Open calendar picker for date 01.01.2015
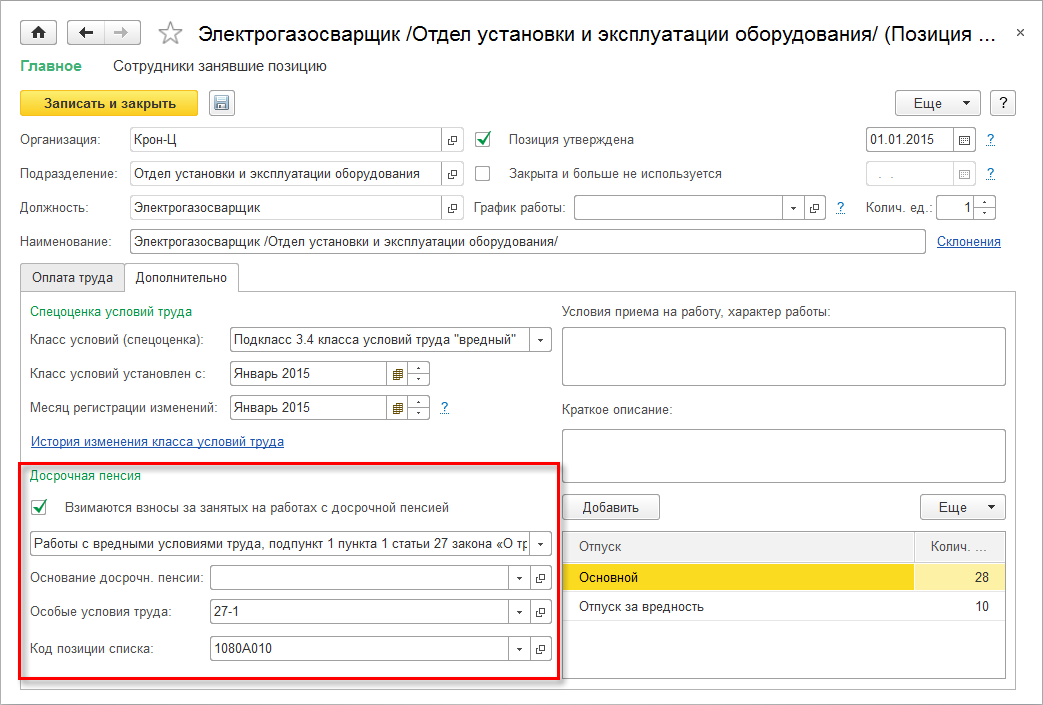Image resolution: width=1043 pixels, height=705 pixels. click(964, 140)
